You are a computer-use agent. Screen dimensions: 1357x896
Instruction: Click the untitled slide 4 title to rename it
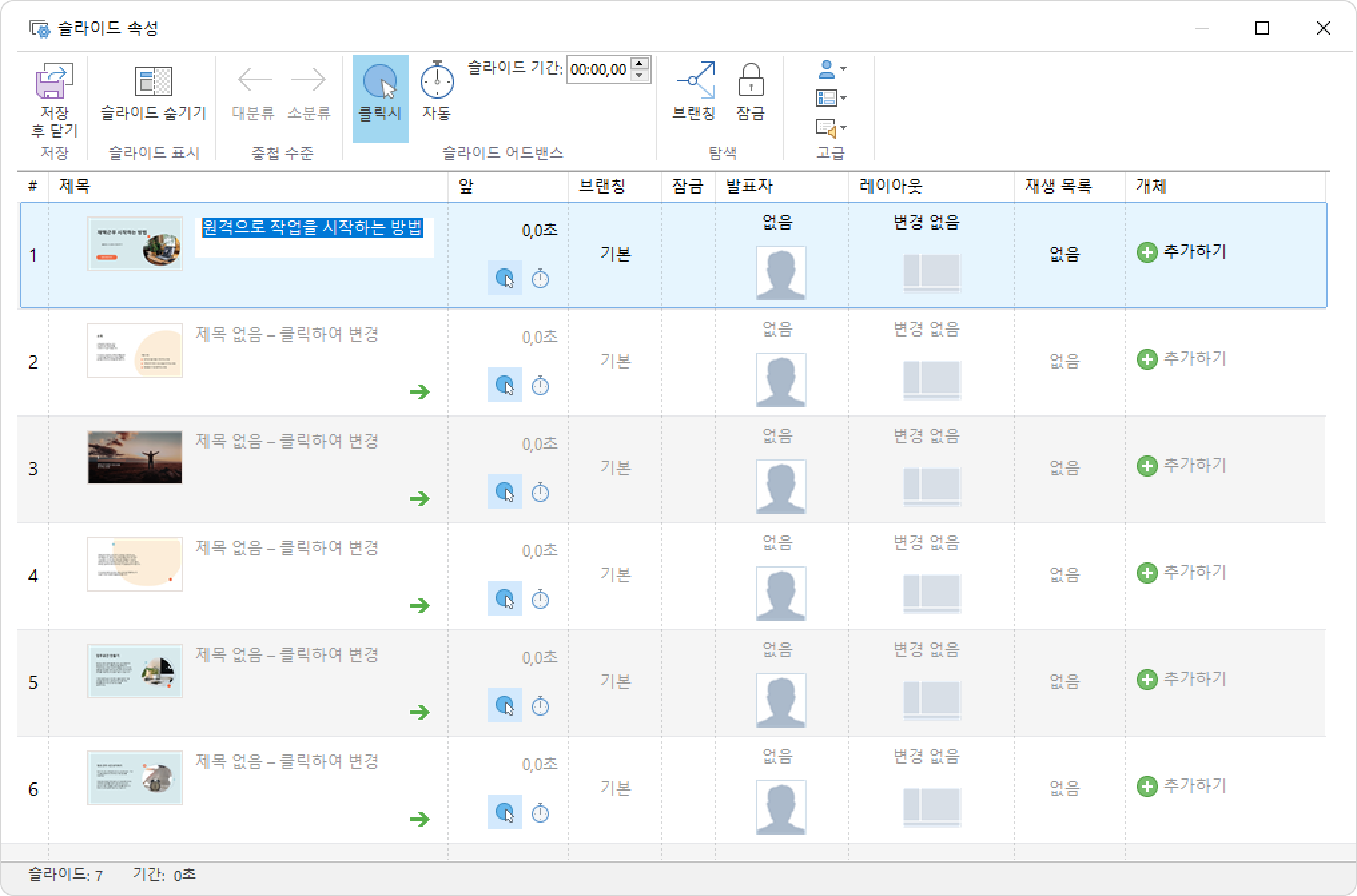(x=286, y=548)
